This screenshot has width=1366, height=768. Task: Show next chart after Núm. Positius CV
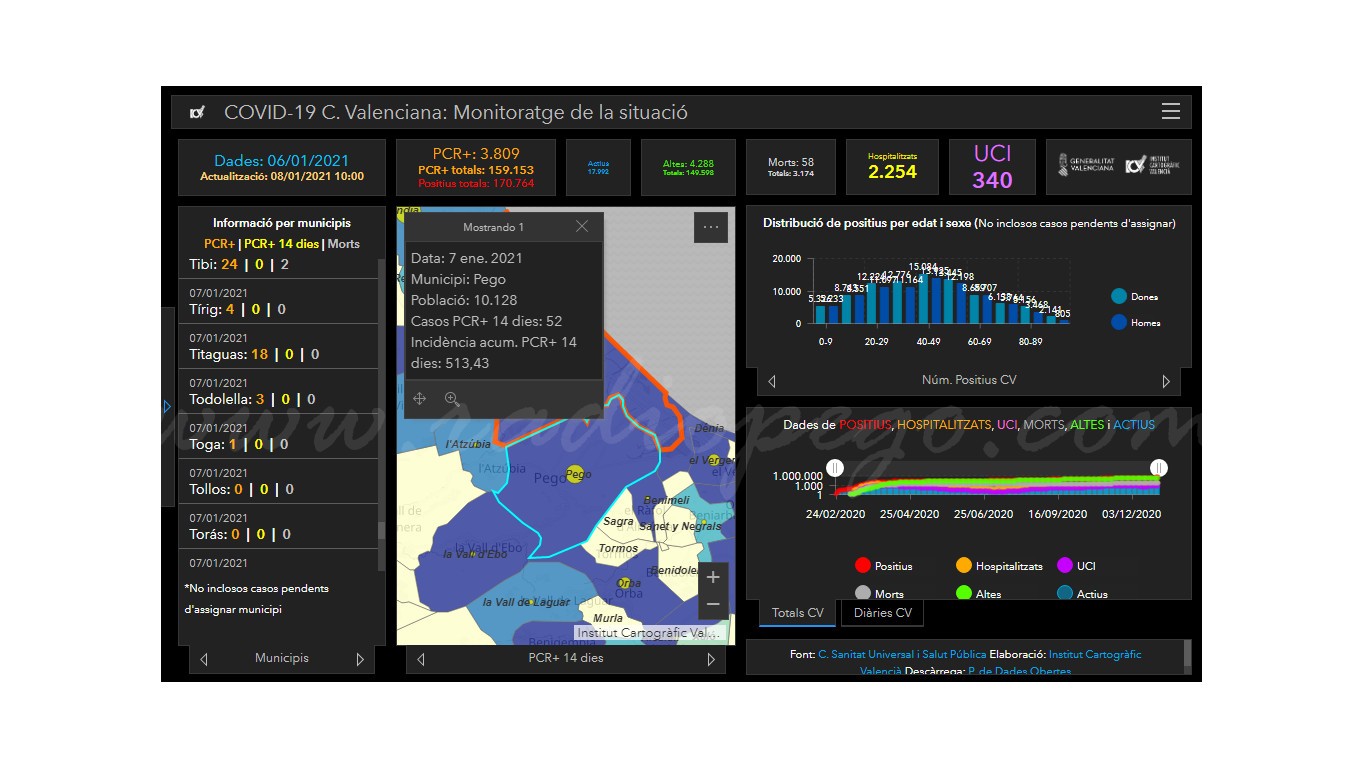click(1166, 381)
